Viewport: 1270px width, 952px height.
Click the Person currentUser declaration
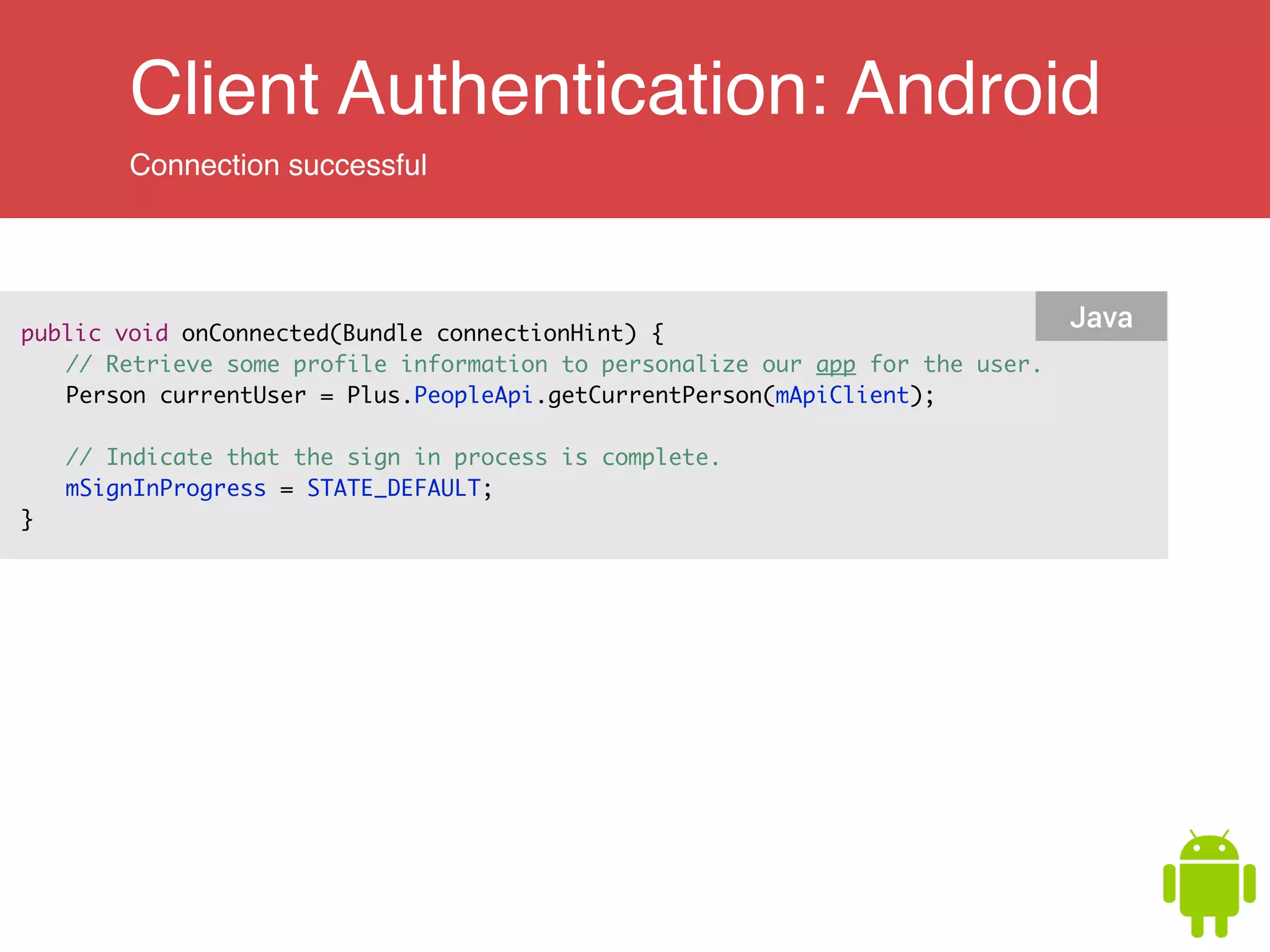pyautogui.click(x=186, y=396)
